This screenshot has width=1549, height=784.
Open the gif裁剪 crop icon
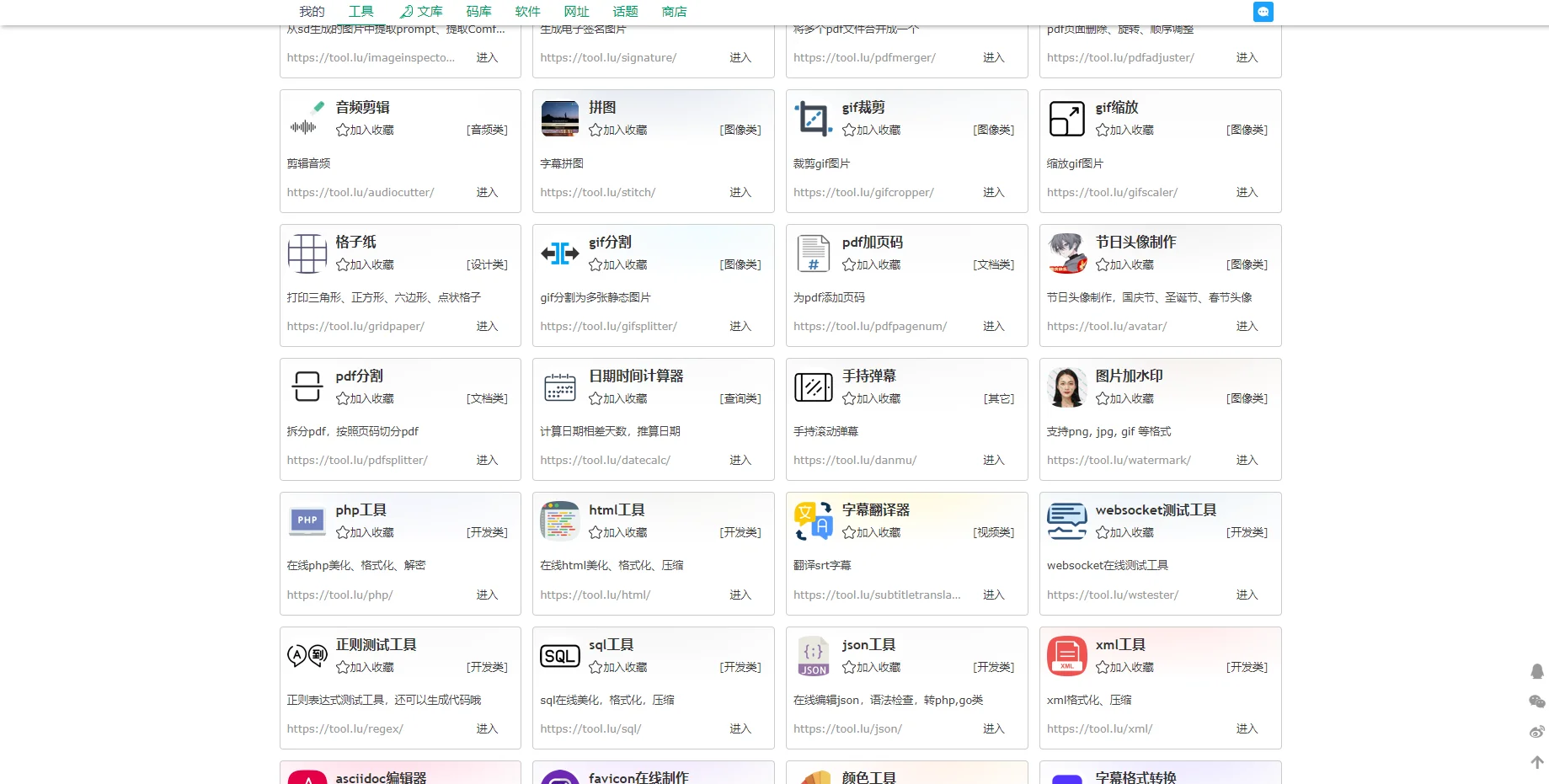(x=814, y=120)
